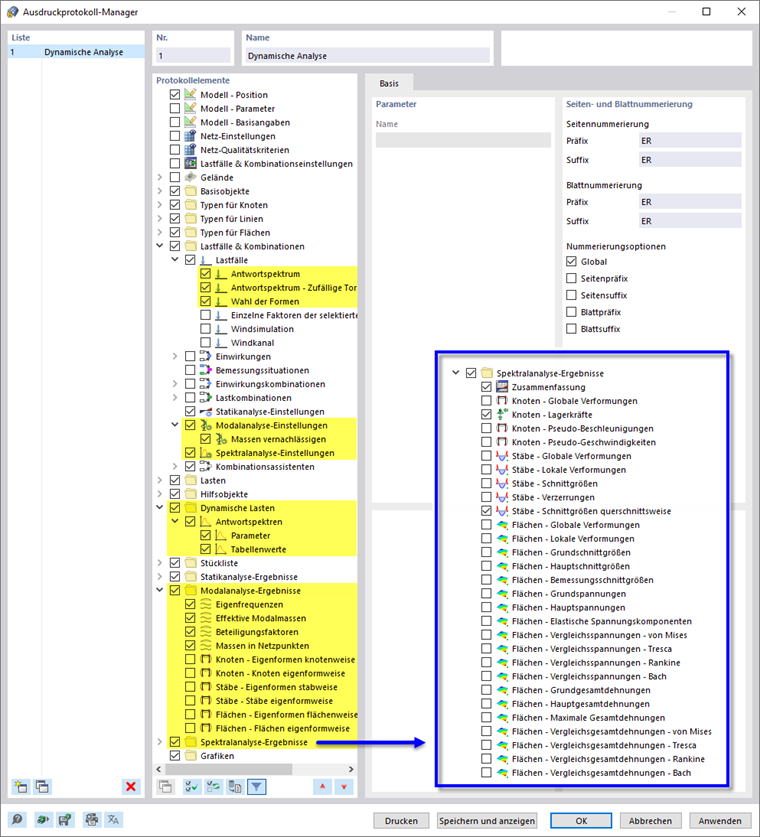Move element up with red arrow

point(322,786)
